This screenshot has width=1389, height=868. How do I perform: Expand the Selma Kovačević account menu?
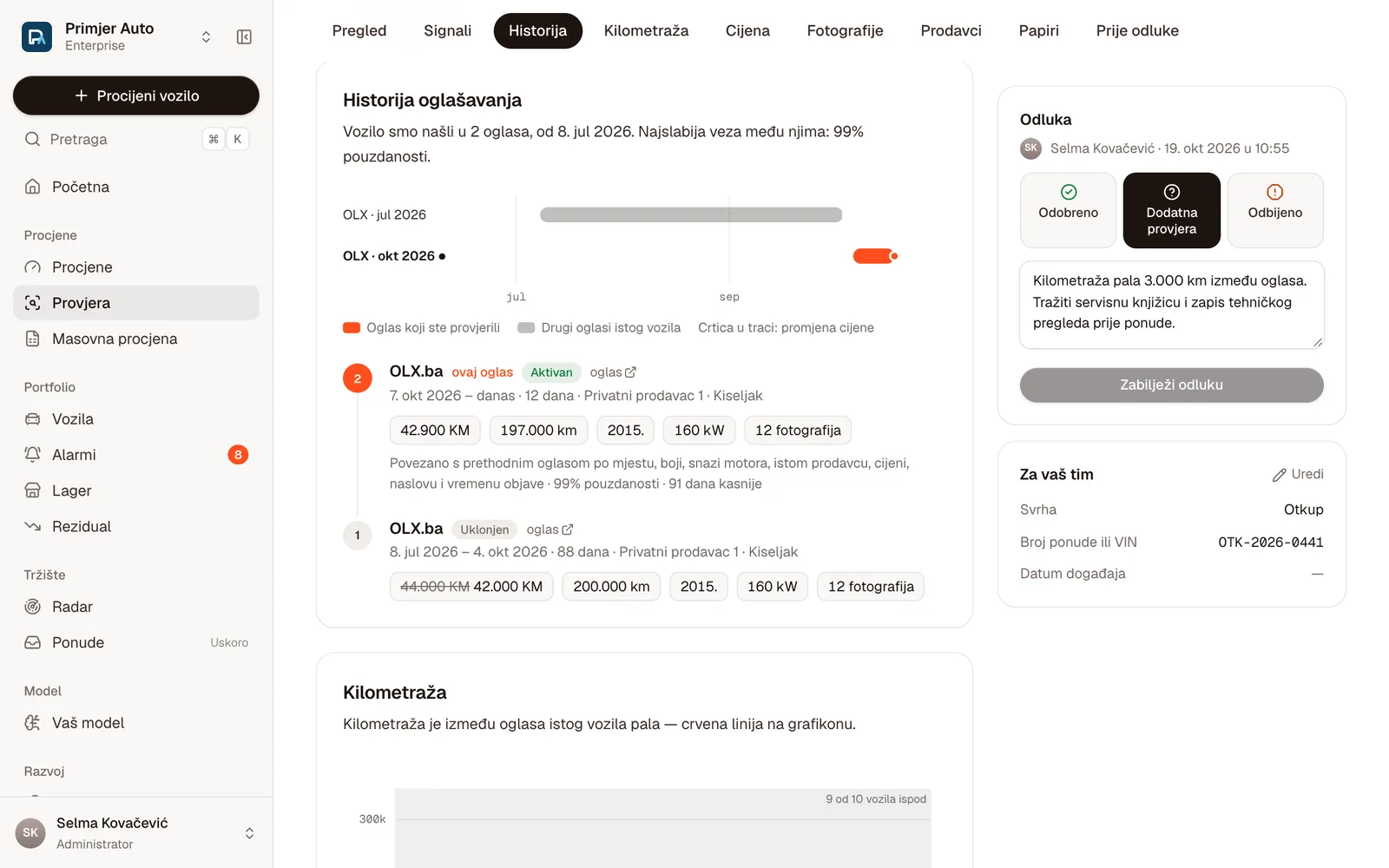coord(249,833)
